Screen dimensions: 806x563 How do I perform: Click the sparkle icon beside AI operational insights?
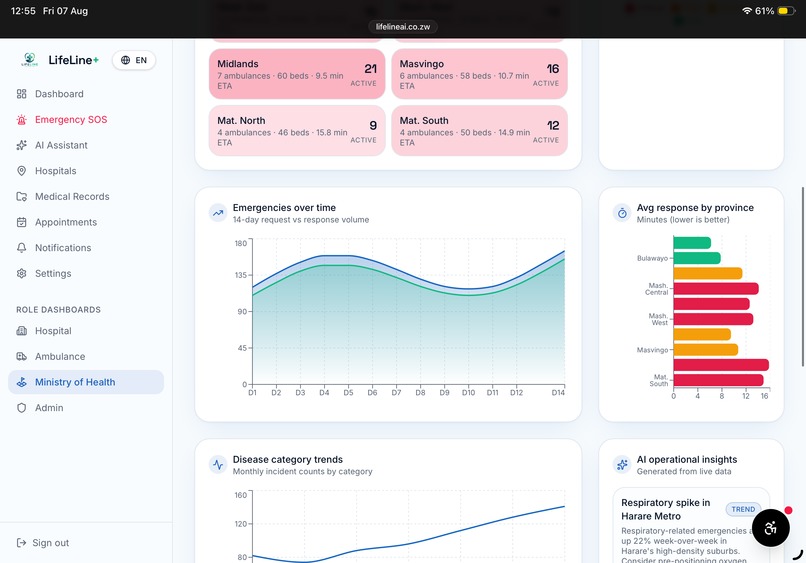(x=622, y=465)
